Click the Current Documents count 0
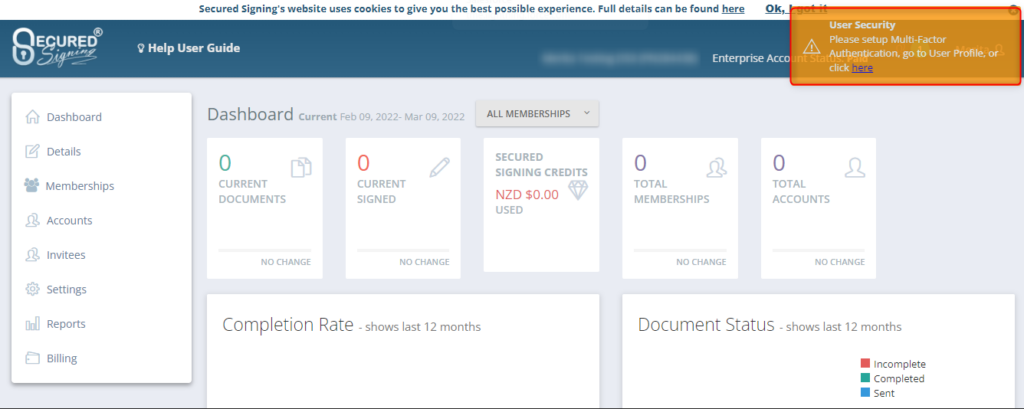 pos(225,162)
